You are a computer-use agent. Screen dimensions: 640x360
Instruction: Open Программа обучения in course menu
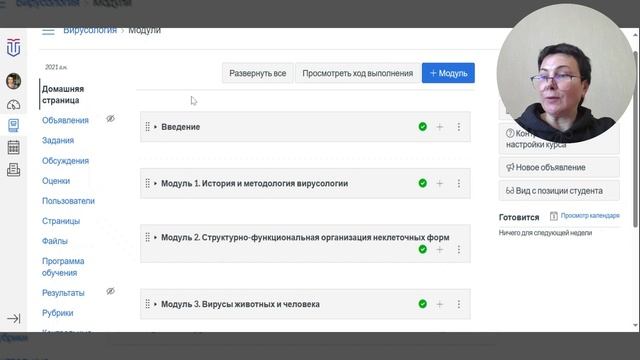[x=63, y=267]
